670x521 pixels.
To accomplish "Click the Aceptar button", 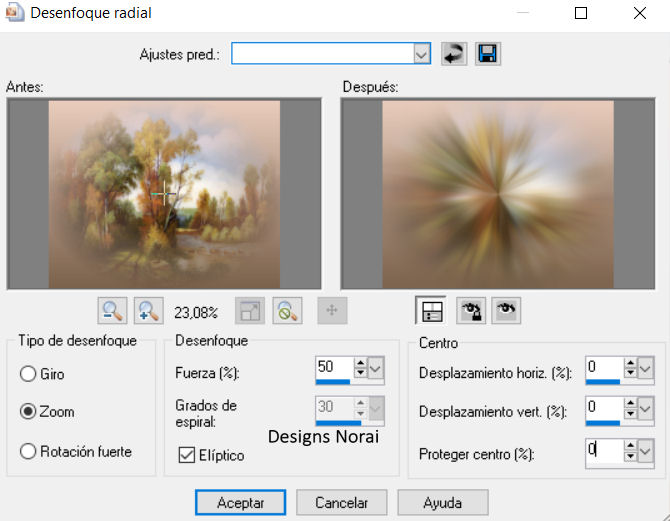I will click(x=241, y=503).
